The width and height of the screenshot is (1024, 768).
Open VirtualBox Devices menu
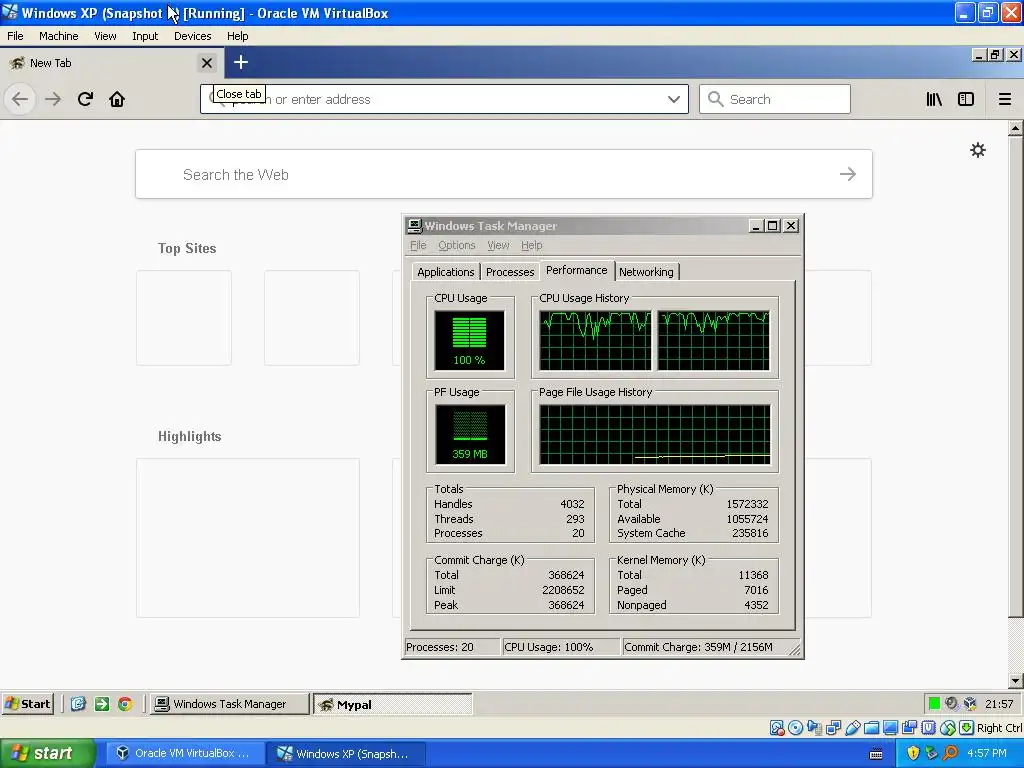(193, 36)
